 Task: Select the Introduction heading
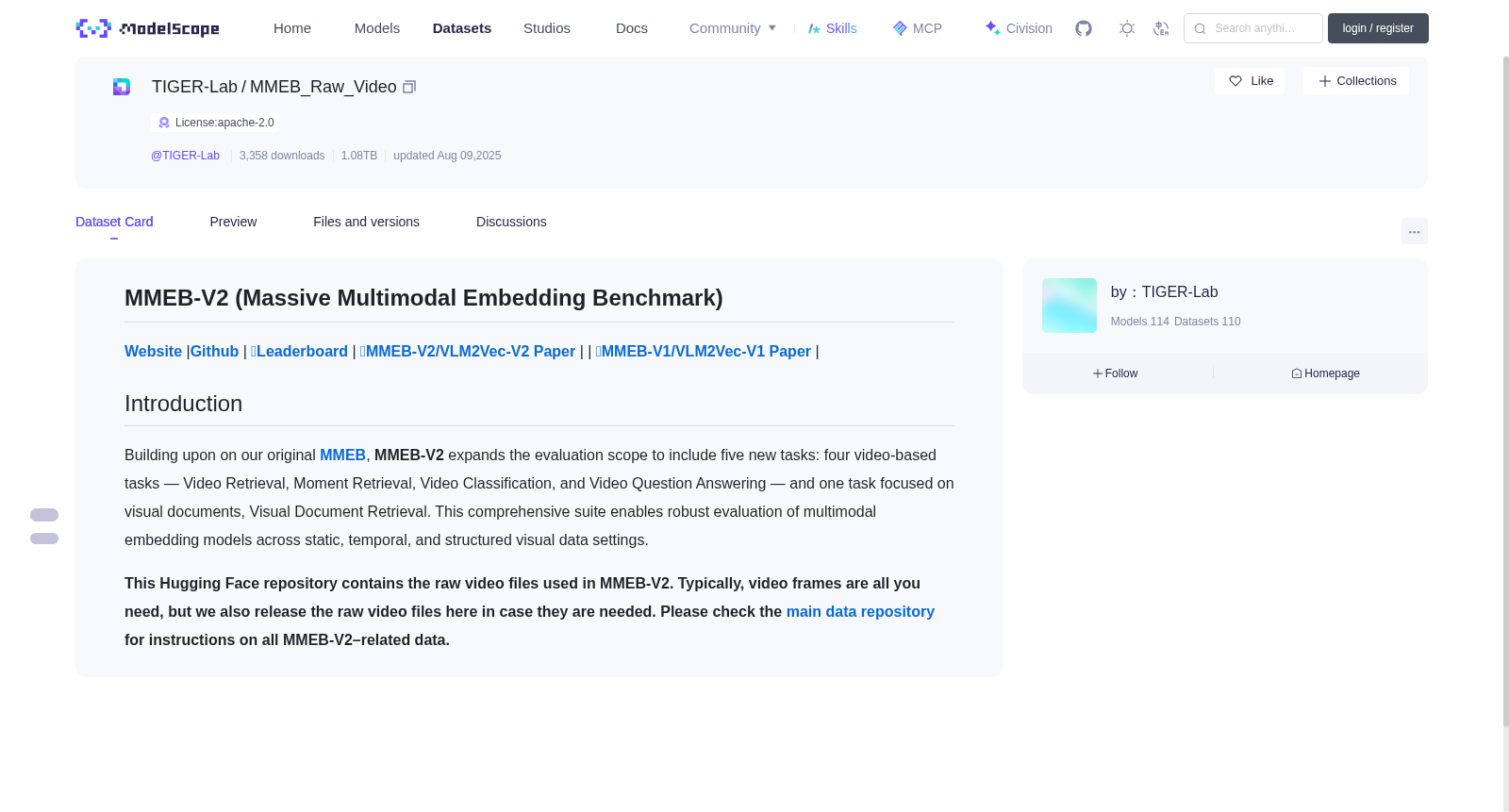[183, 404]
